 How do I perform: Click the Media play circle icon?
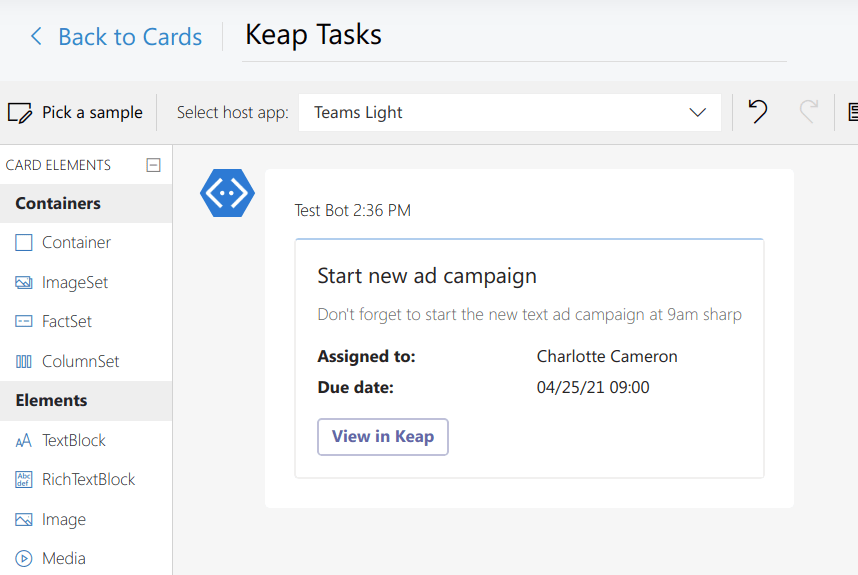[24, 558]
